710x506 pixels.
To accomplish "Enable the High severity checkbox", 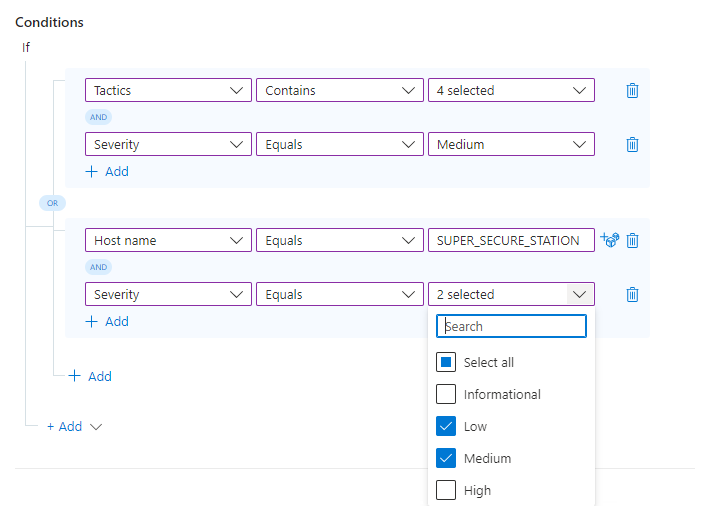I will click(x=446, y=491).
